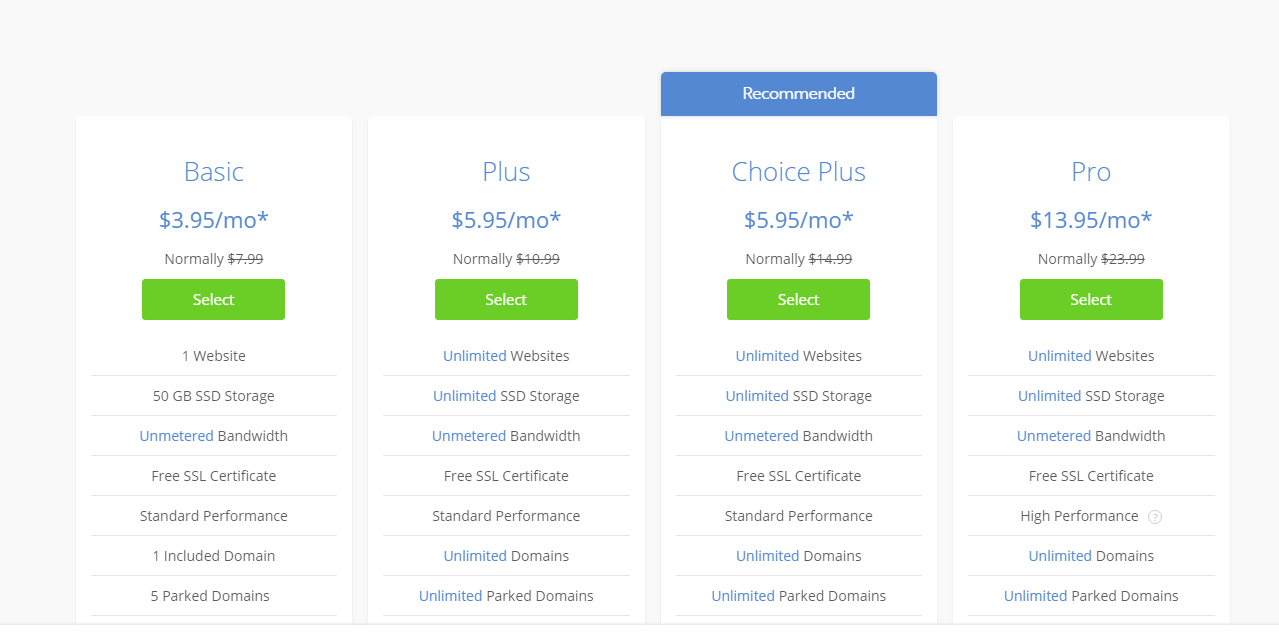
Task: Click the blue Recommended banner
Action: (798, 94)
